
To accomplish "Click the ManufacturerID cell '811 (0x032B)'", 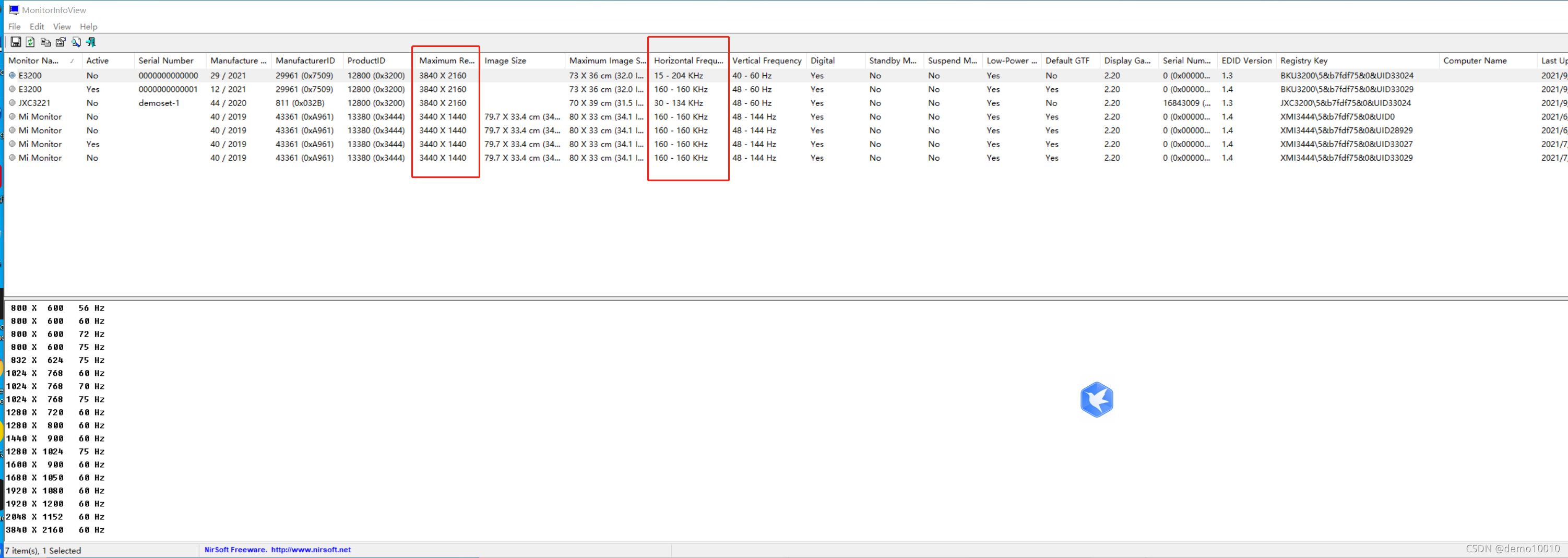I will click(x=300, y=103).
